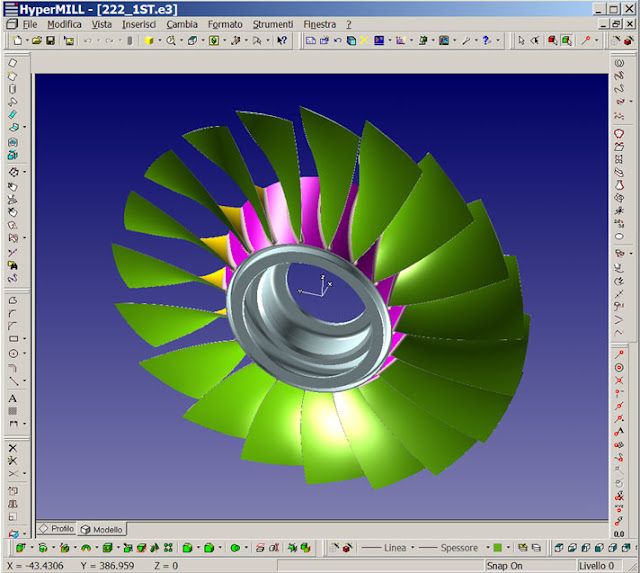Click the green color swatch in bottom toolbar

[x=498, y=548]
